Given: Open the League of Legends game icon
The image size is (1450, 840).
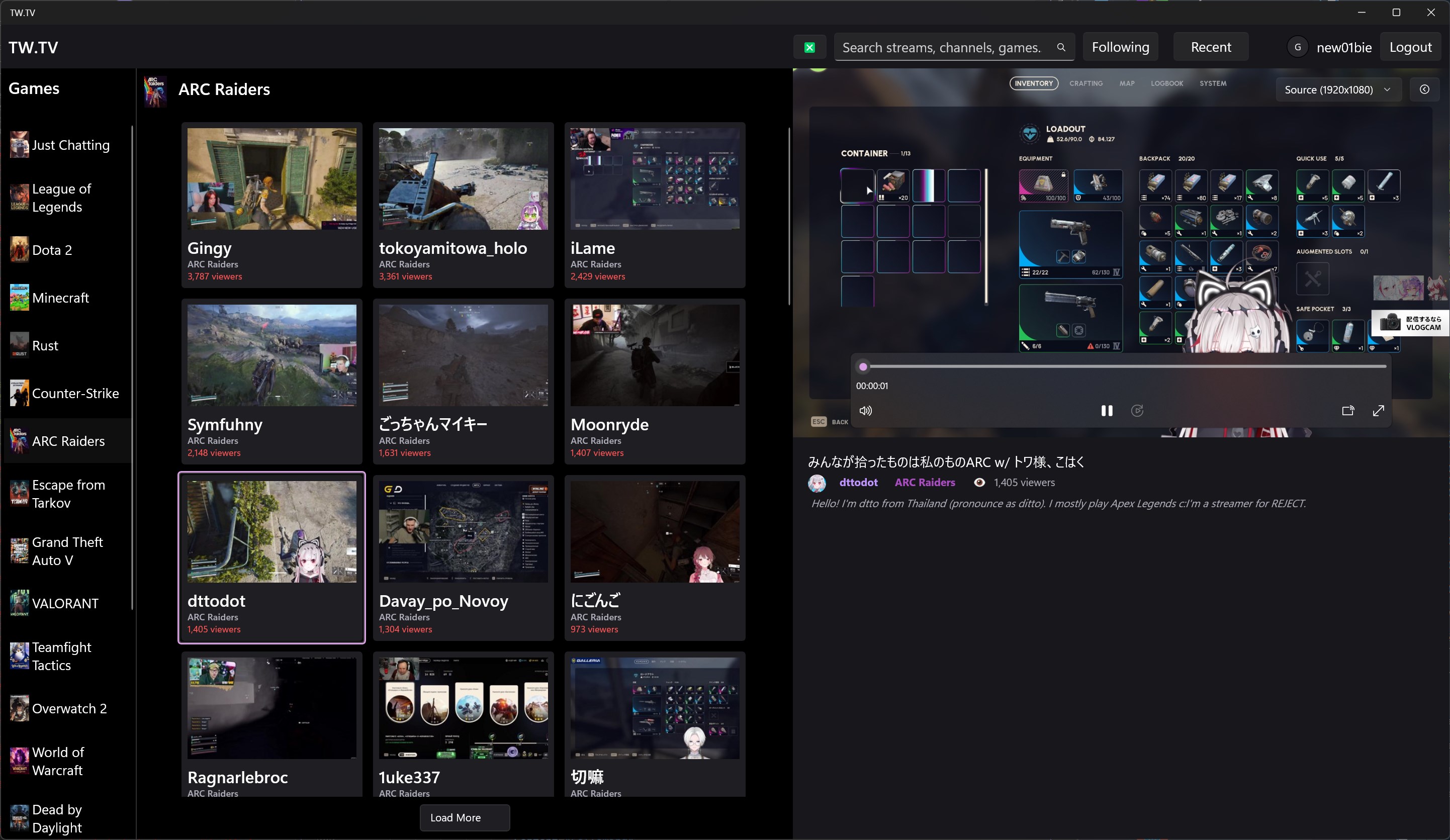Looking at the screenshot, I should tap(19, 198).
